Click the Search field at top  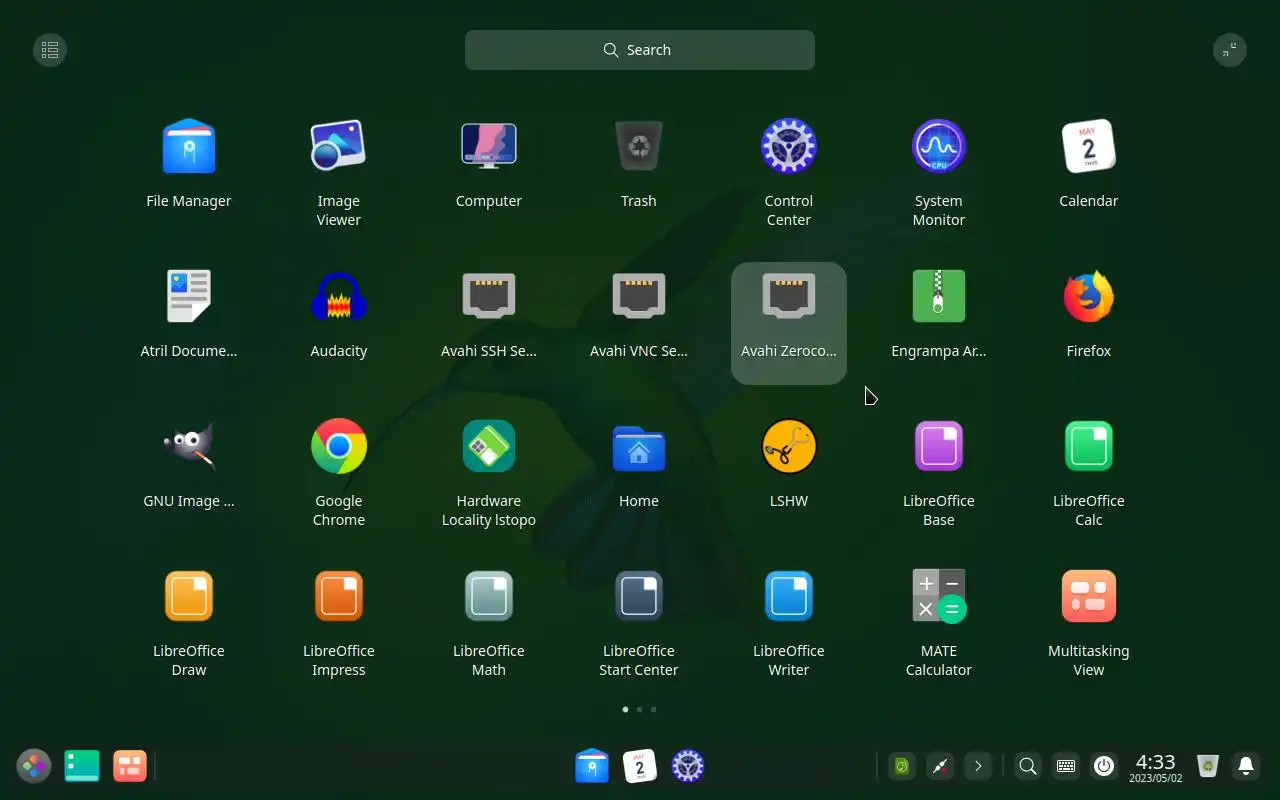pyautogui.click(x=640, y=50)
